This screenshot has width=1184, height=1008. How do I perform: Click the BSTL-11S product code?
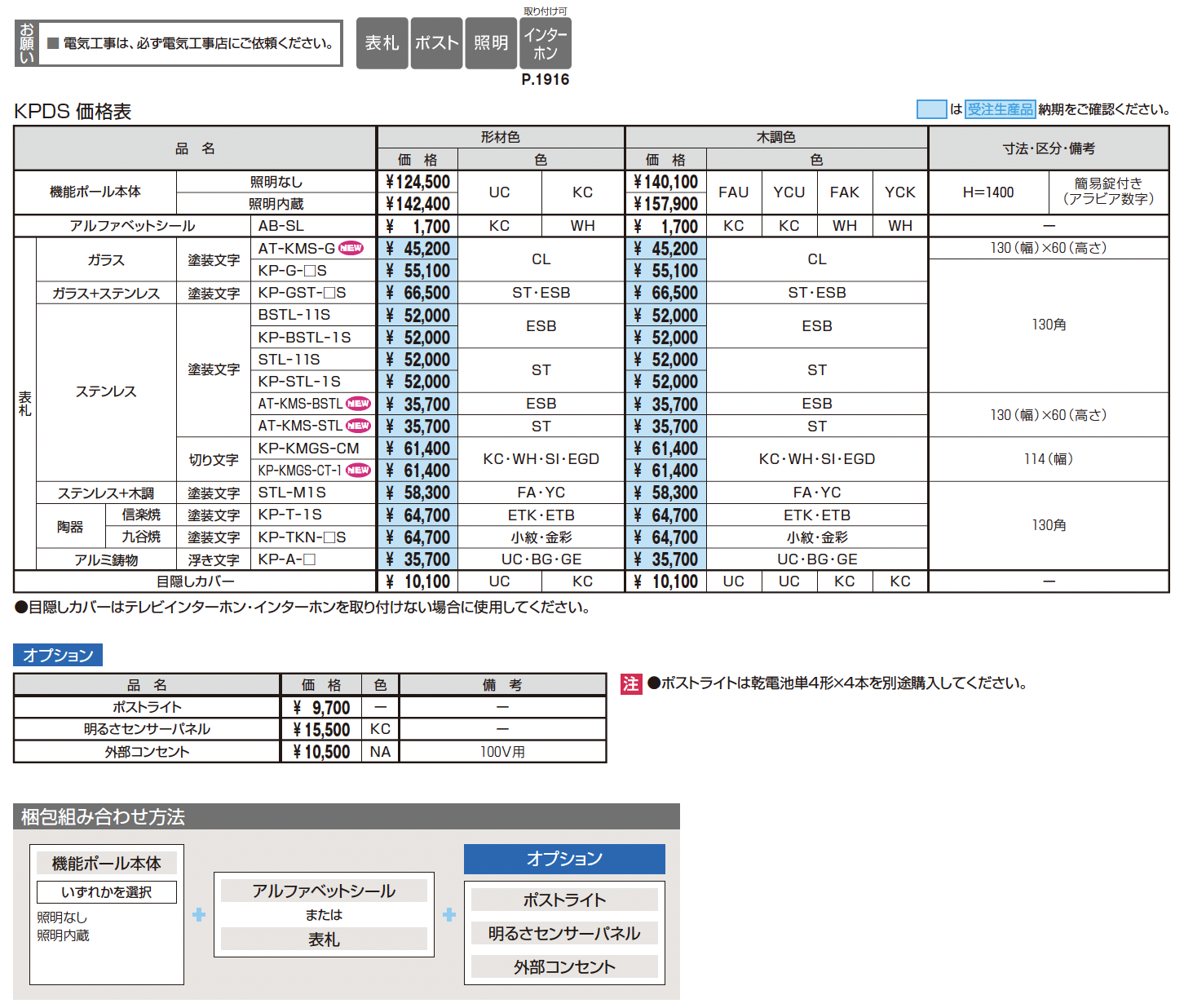tap(294, 315)
